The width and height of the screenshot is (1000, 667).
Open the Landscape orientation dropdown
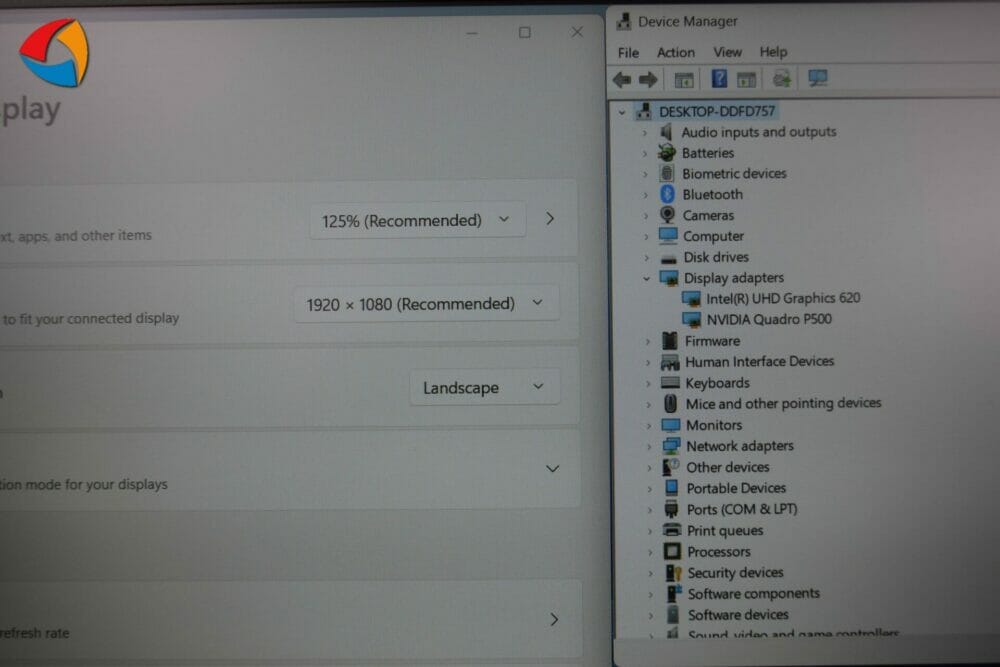click(x=485, y=387)
